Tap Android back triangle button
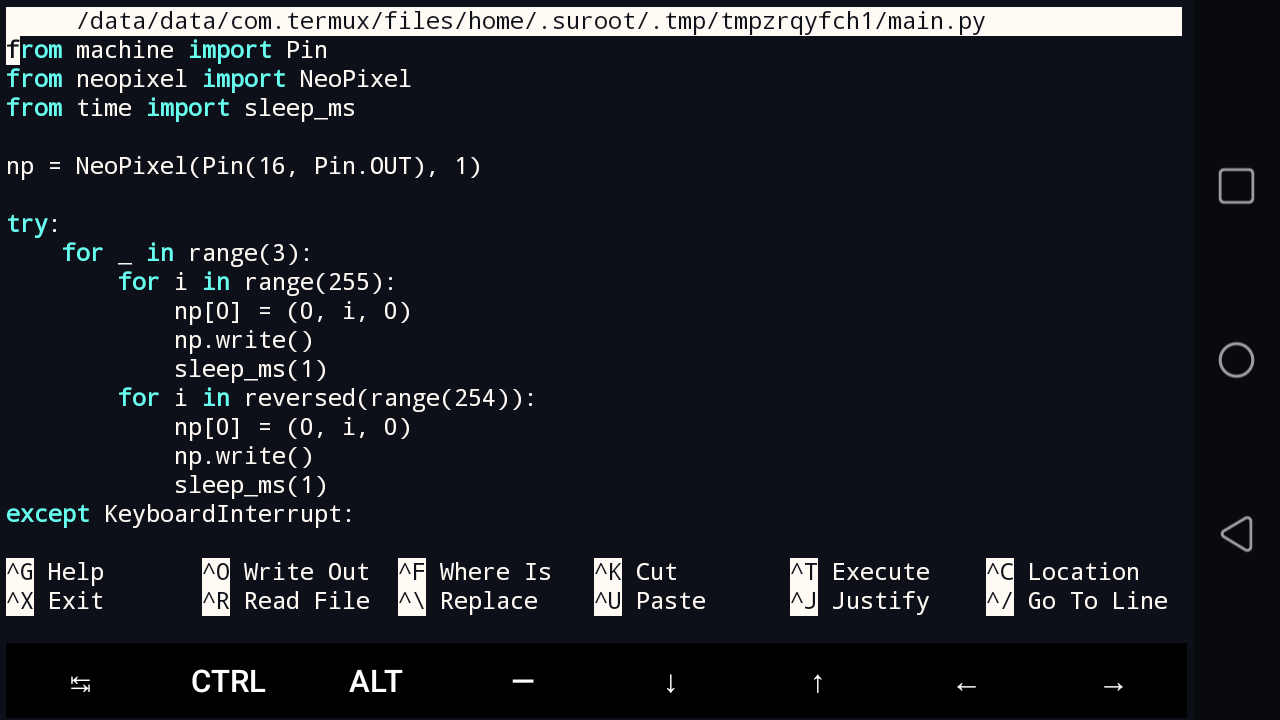Screen dimensions: 1280x720 tap(1236, 534)
